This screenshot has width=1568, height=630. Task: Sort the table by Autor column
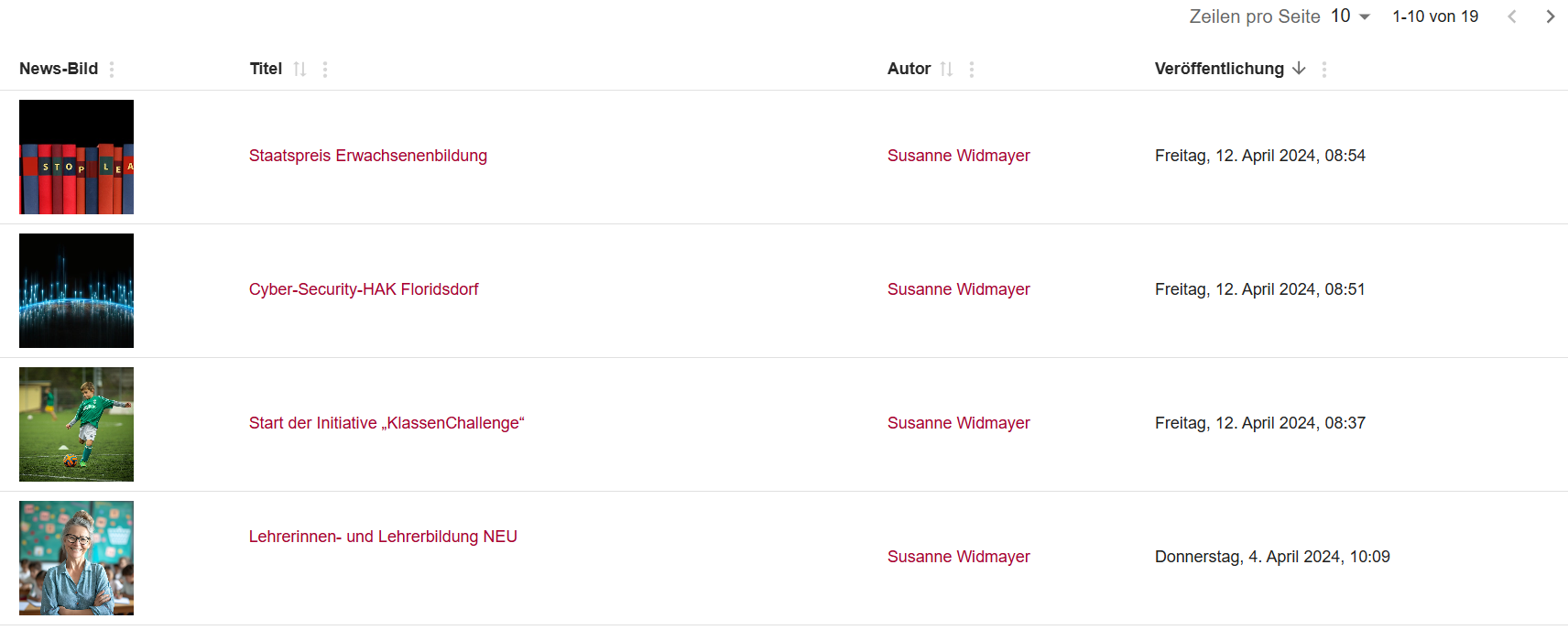tap(946, 70)
